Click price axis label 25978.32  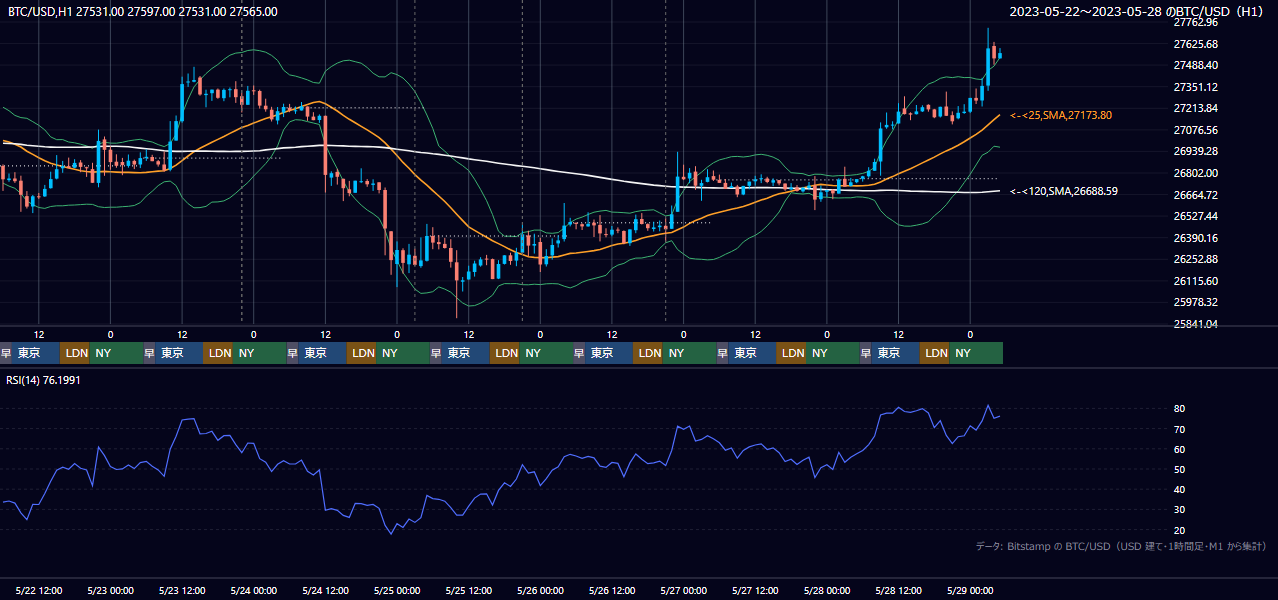pos(1195,302)
